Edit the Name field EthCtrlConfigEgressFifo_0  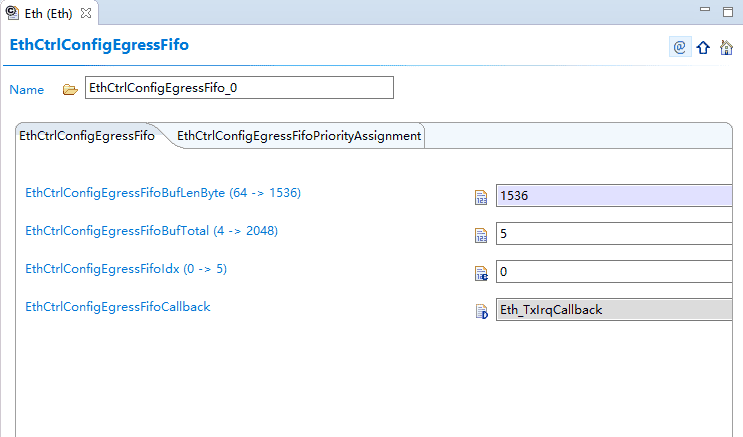(239, 88)
